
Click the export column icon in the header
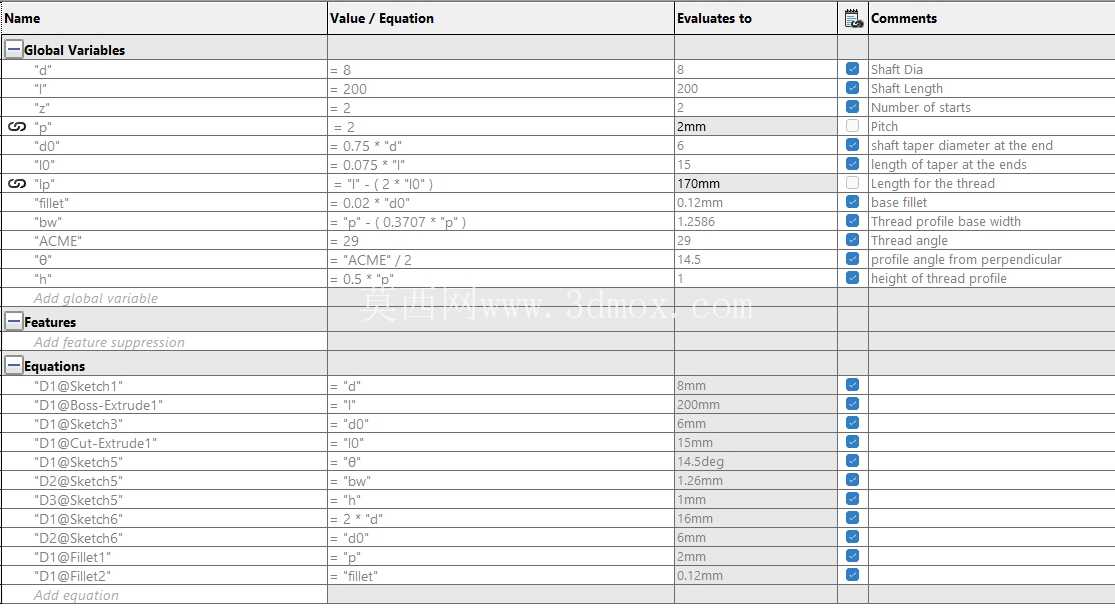(x=853, y=18)
